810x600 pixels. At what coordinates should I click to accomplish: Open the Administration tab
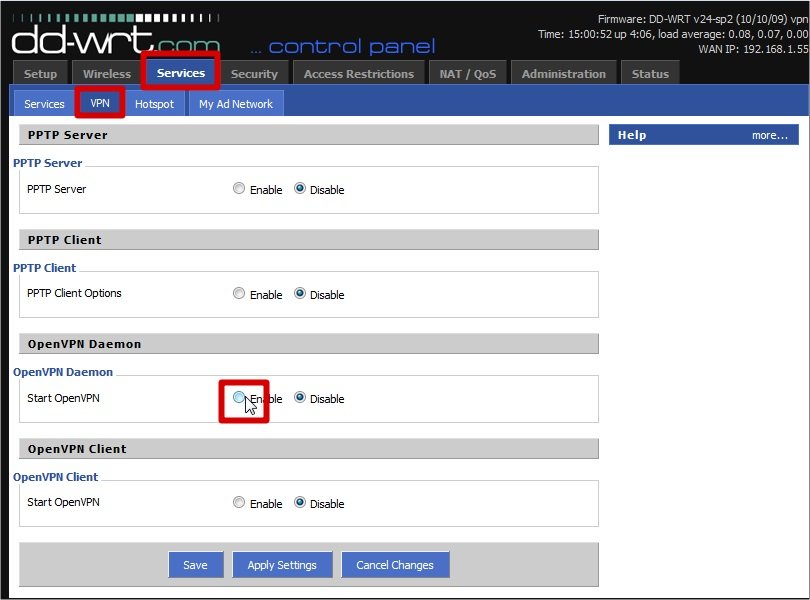[x=563, y=74]
